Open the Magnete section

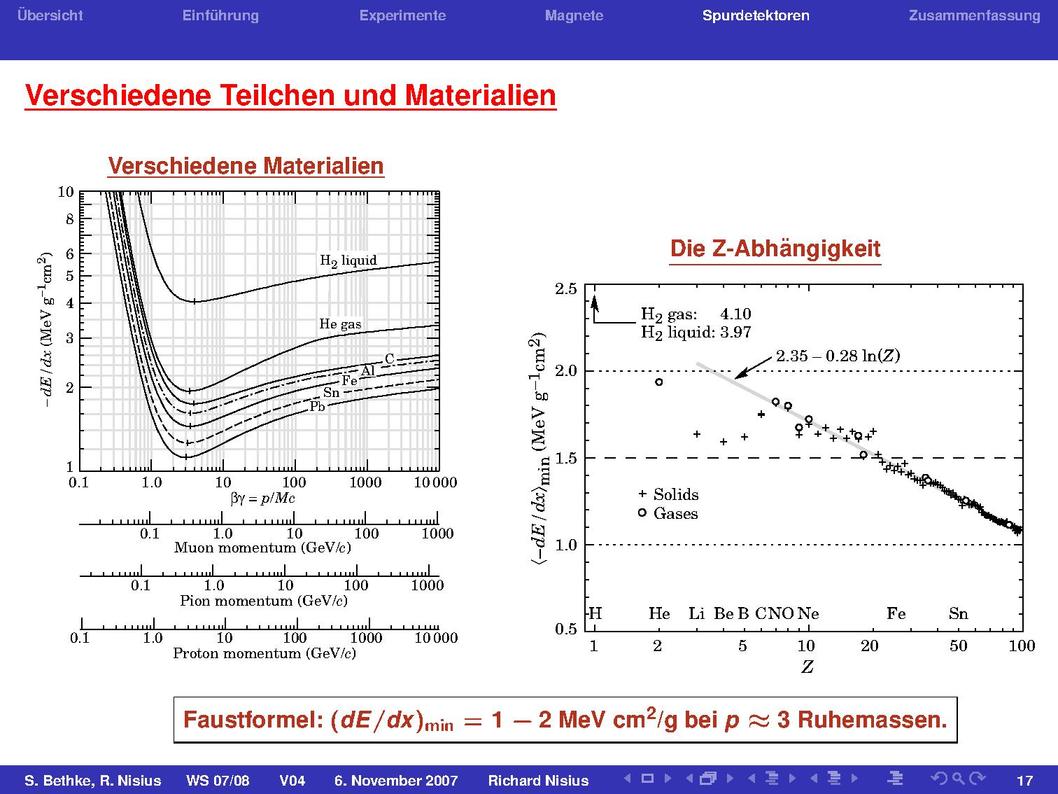pyautogui.click(x=574, y=15)
